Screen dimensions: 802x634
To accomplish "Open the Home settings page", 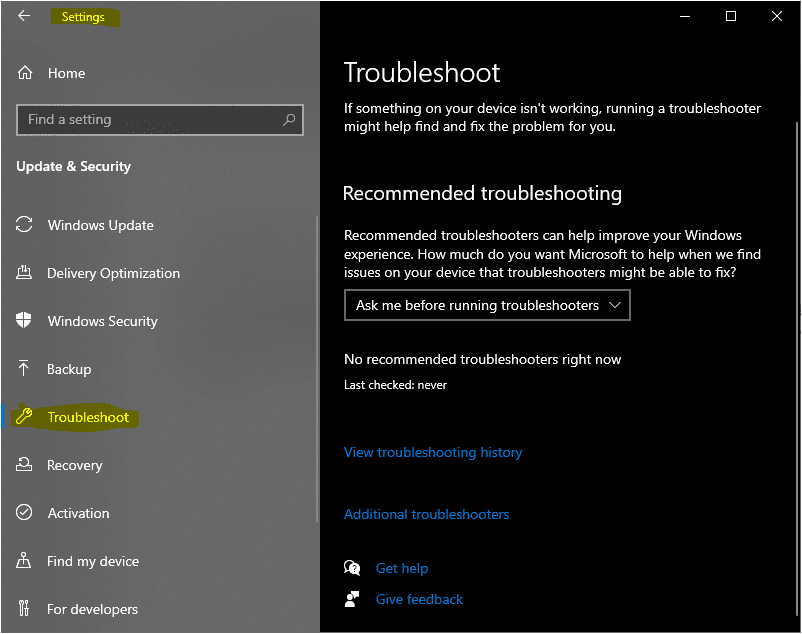I will (66, 73).
